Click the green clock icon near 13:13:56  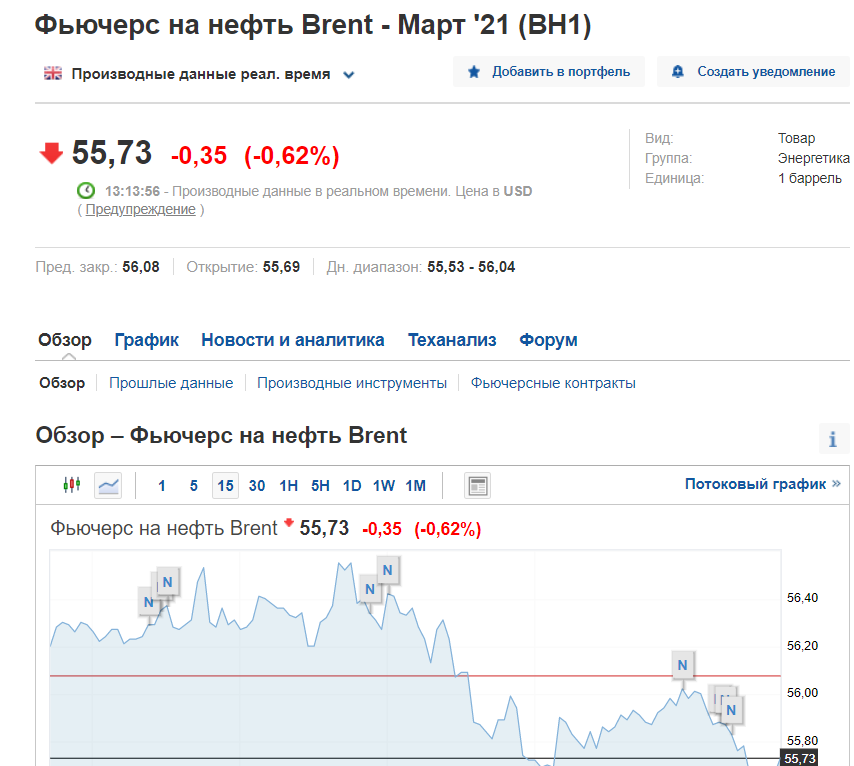(x=86, y=191)
